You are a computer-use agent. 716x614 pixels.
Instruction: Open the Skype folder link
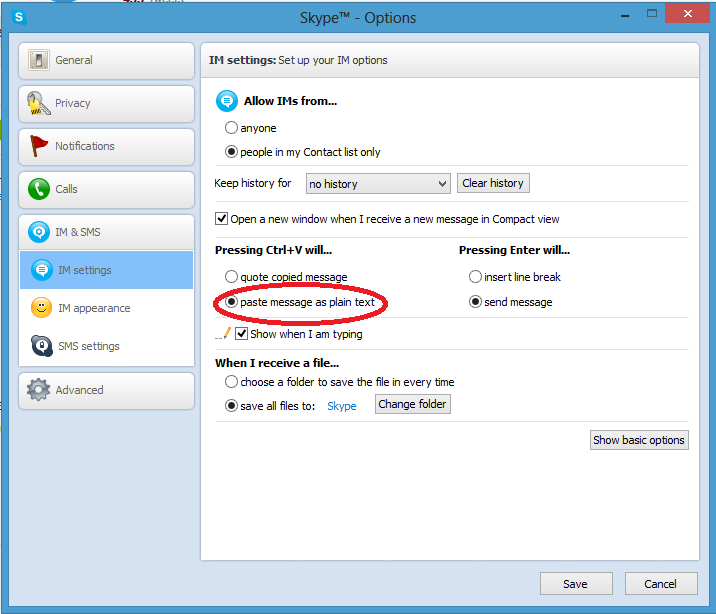click(x=342, y=406)
